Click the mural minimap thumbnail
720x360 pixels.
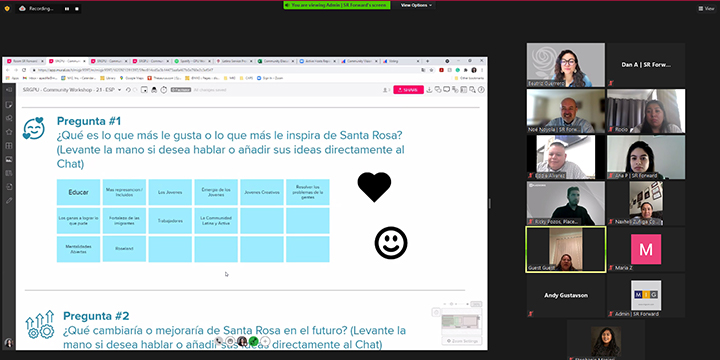coord(461,321)
